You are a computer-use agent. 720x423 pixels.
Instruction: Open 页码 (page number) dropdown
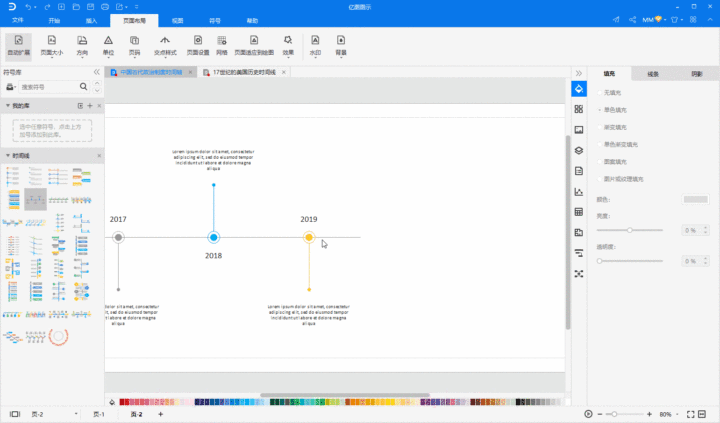135,45
